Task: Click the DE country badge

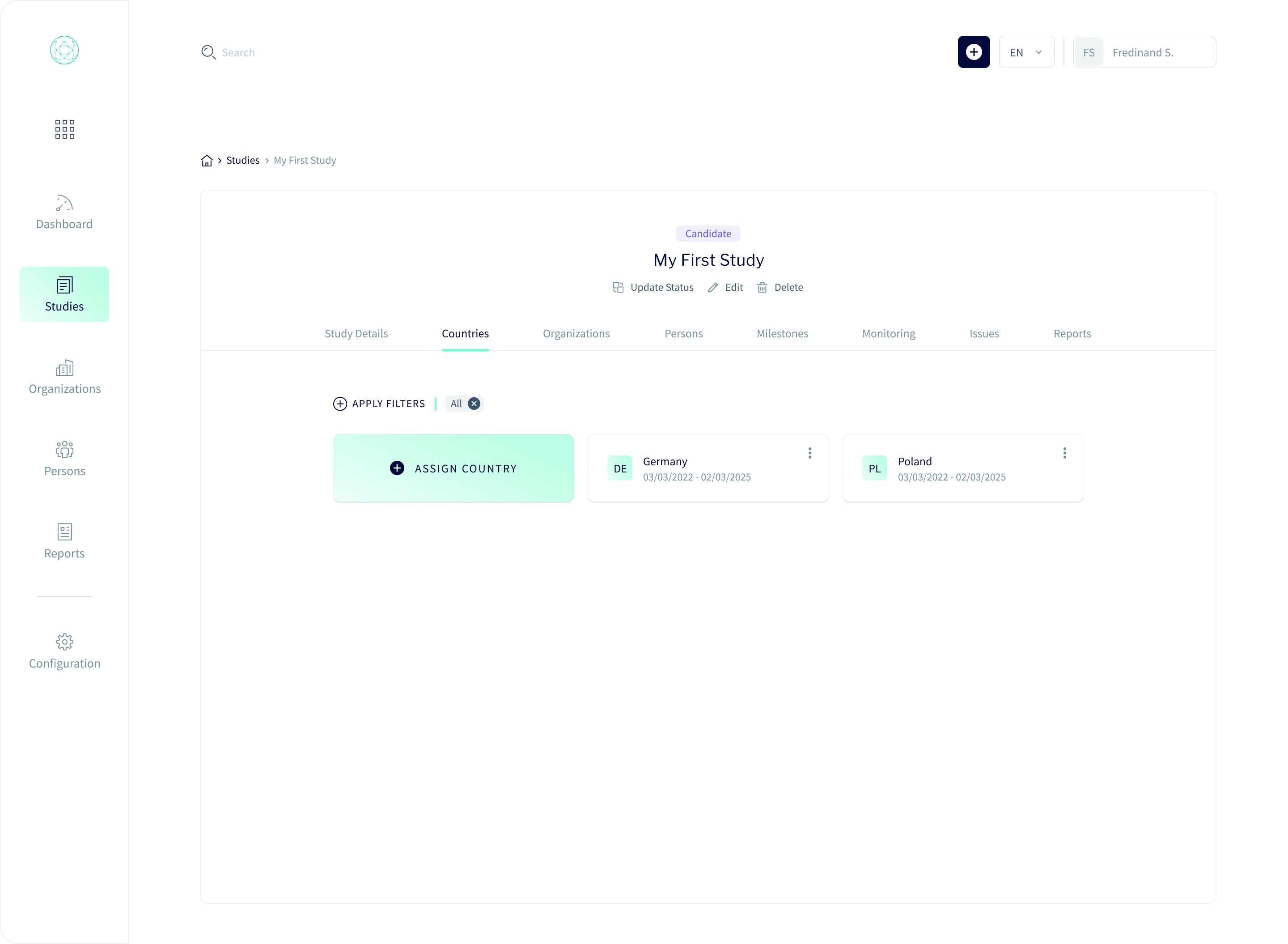Action: point(620,468)
